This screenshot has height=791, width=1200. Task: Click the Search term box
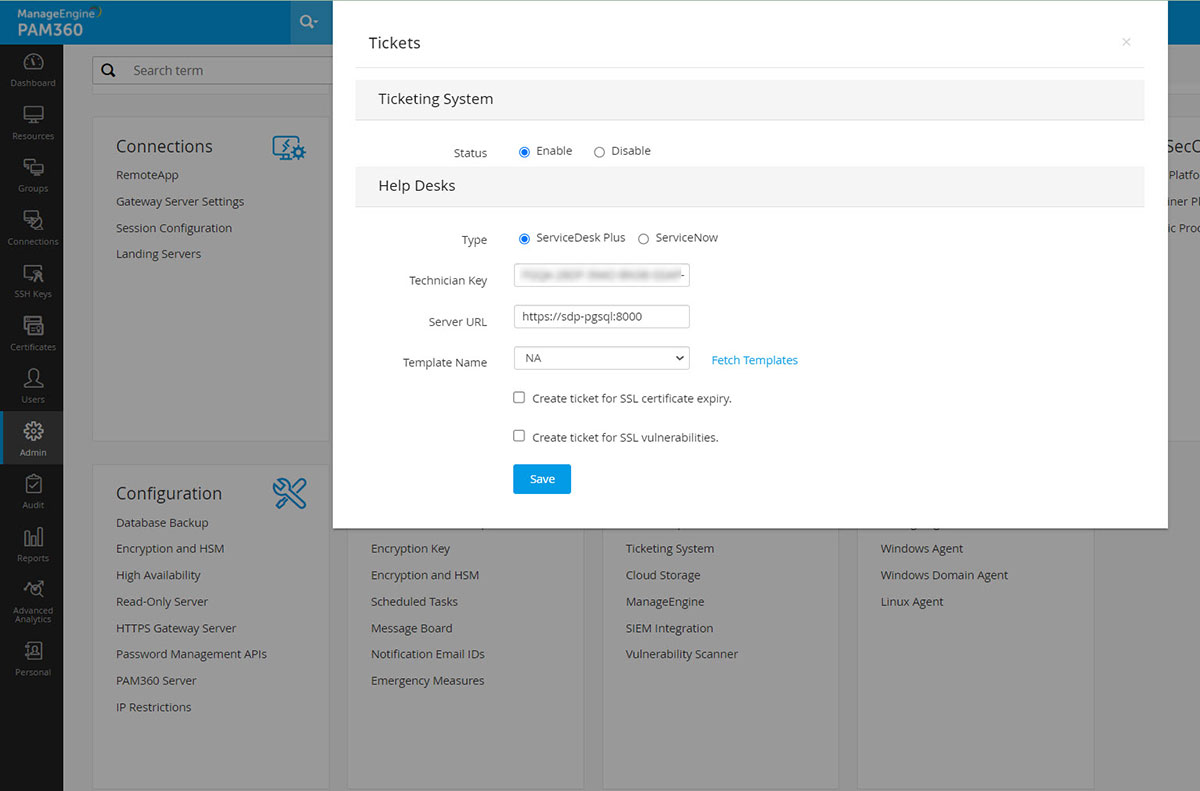[212, 71]
